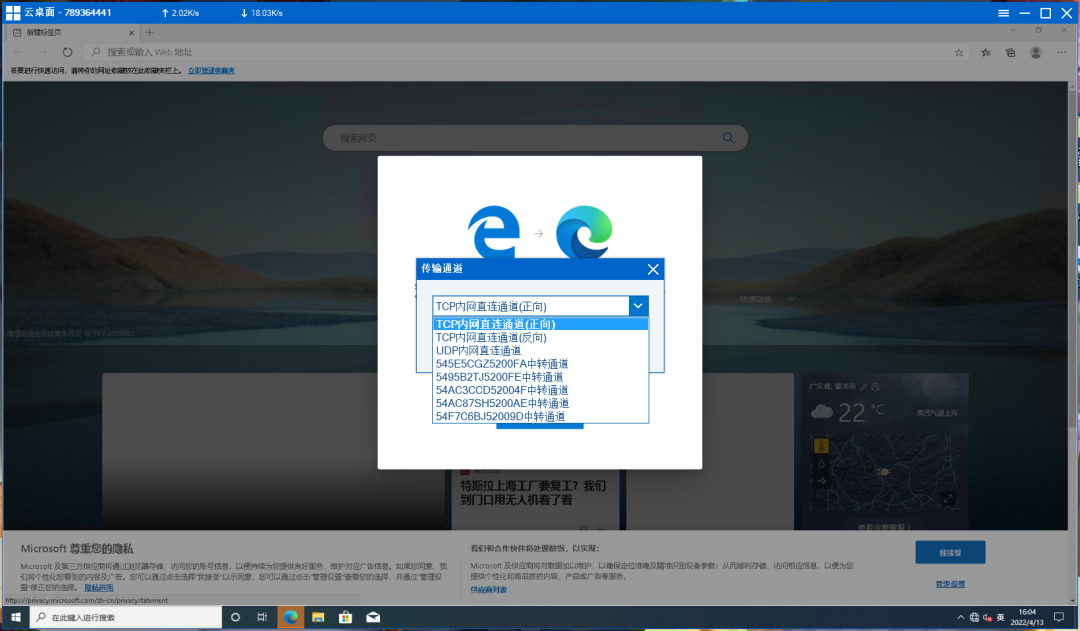
Task: Open Edge settings ellipsis menu
Action: 1061,52
